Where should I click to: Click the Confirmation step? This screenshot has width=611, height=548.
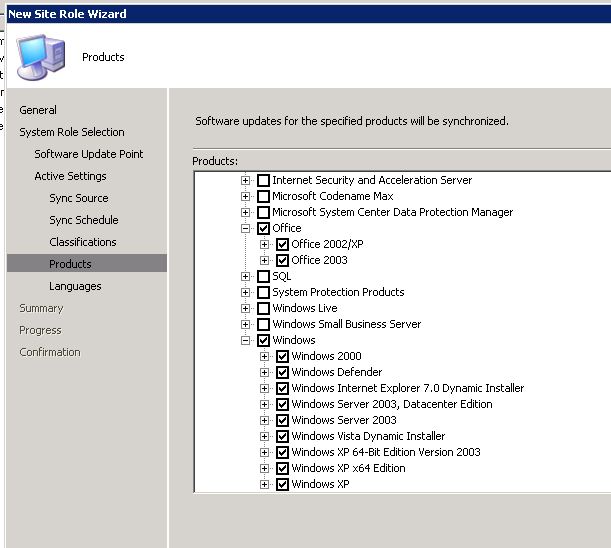coord(49,352)
